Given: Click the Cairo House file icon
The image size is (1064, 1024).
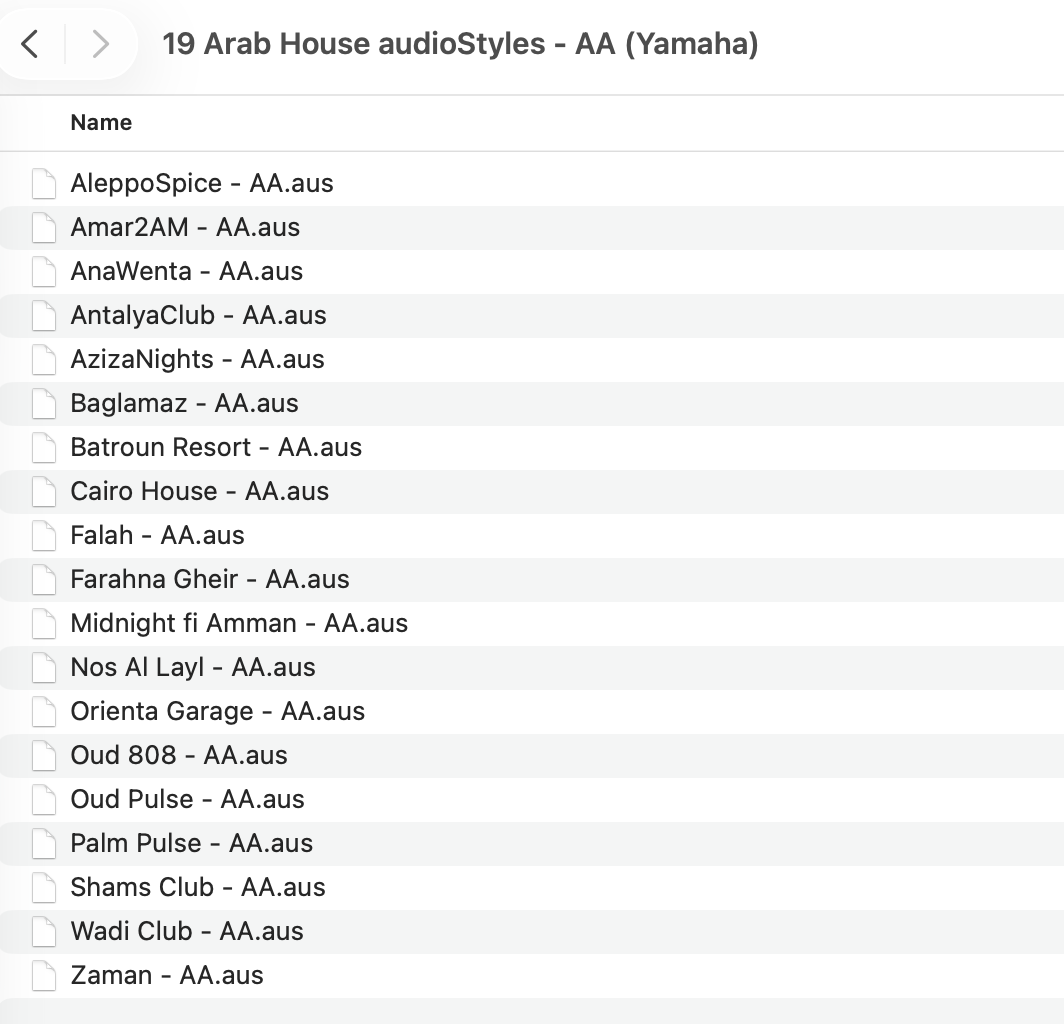Looking at the screenshot, I should [43, 492].
